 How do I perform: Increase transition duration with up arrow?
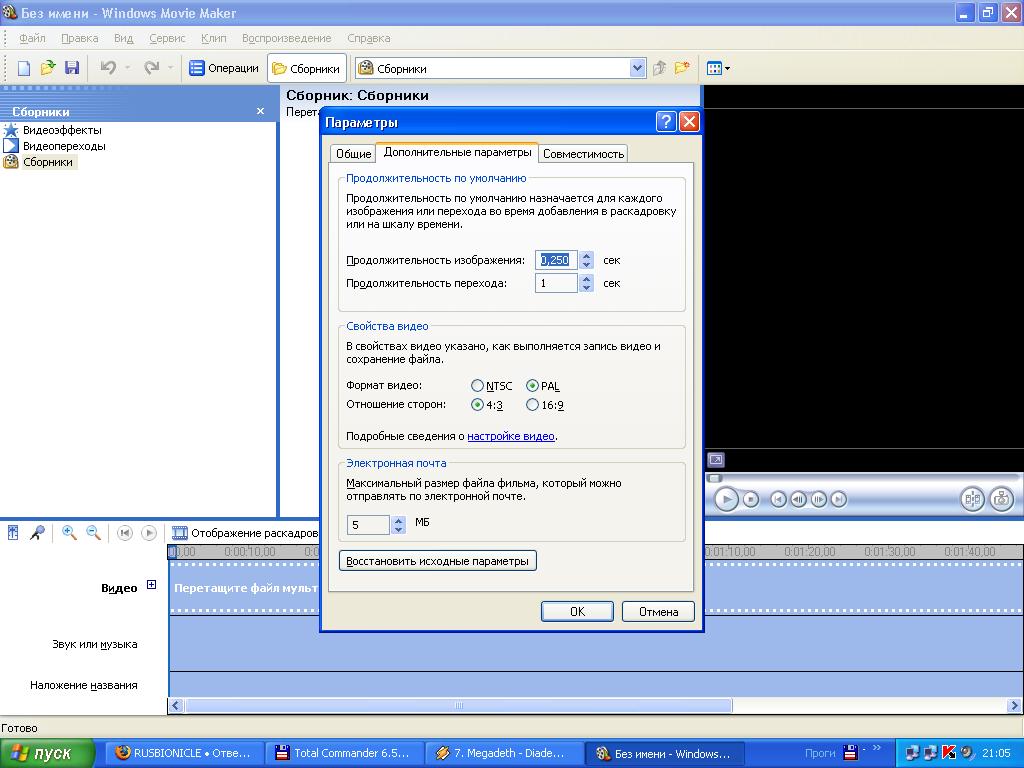click(x=586, y=279)
